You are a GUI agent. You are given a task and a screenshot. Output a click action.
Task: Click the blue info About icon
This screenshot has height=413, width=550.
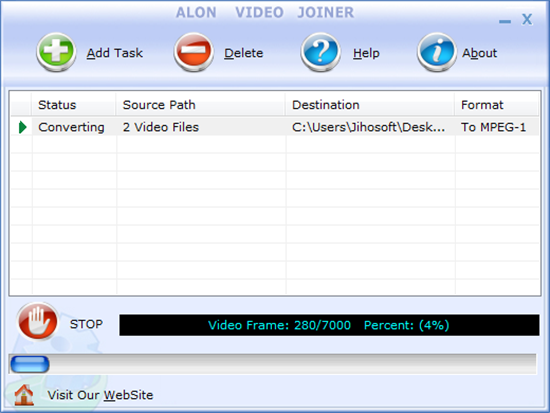point(436,52)
